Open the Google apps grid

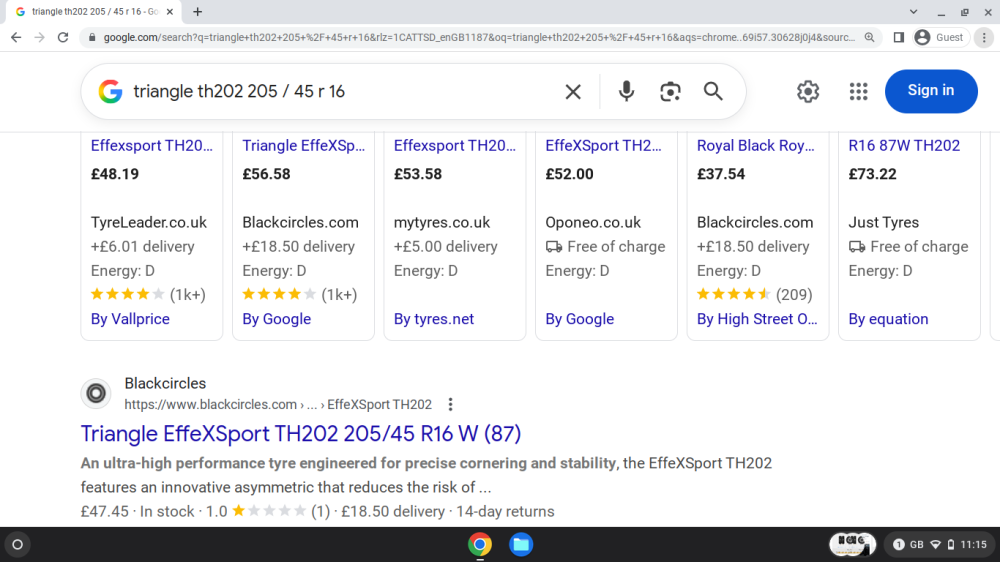[x=858, y=91]
